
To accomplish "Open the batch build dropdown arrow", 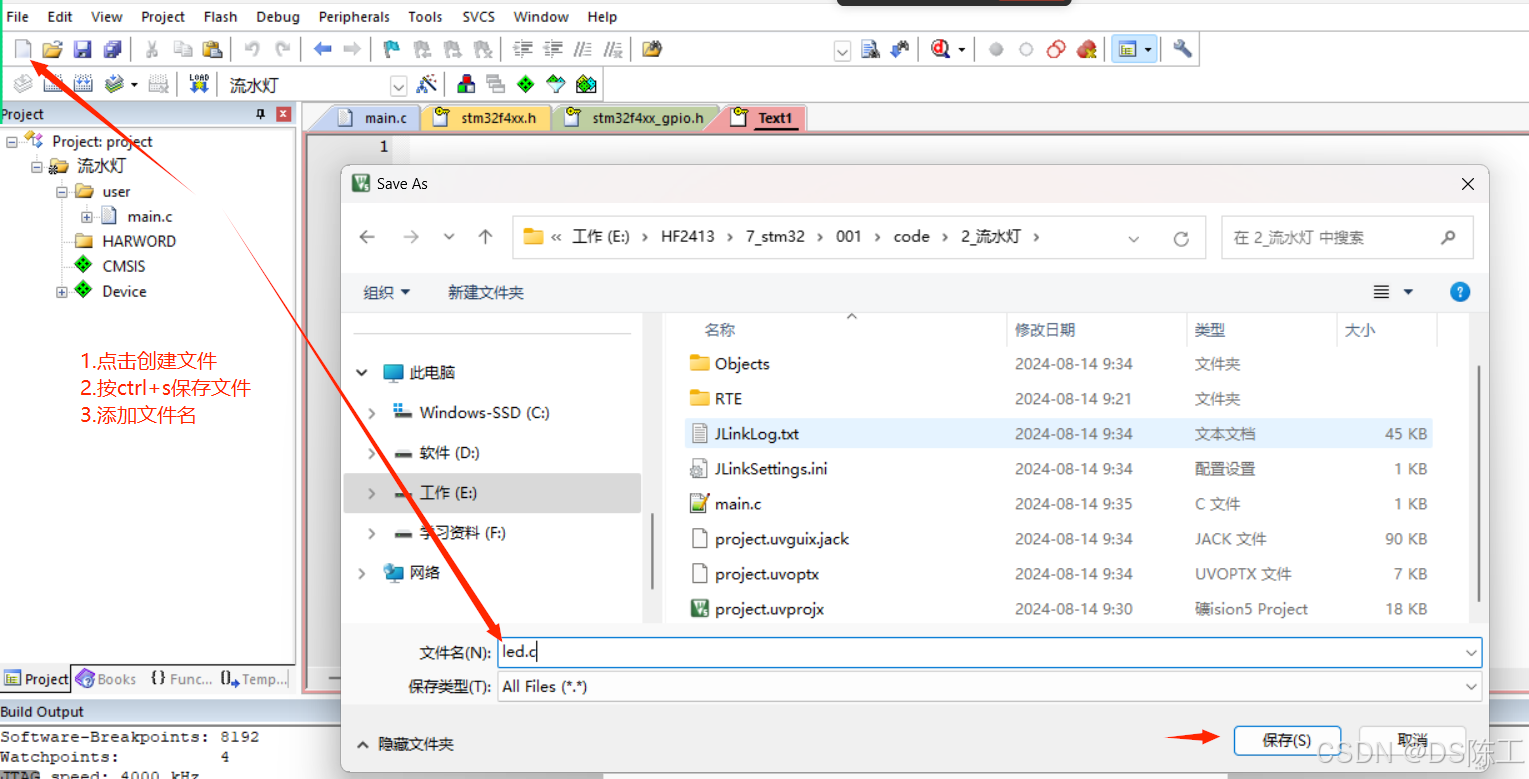I will [134, 84].
